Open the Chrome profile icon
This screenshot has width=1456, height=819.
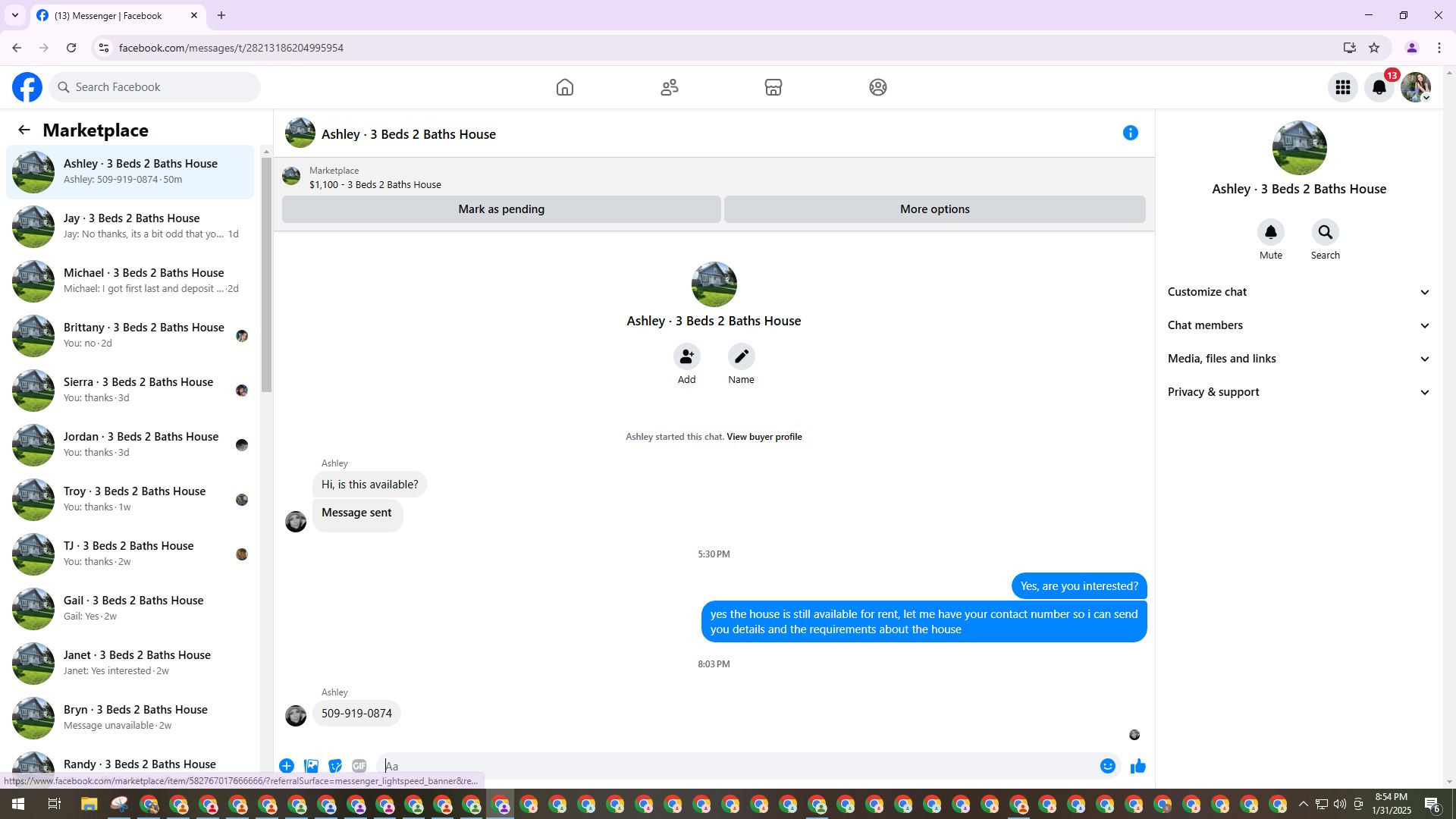point(1411,48)
